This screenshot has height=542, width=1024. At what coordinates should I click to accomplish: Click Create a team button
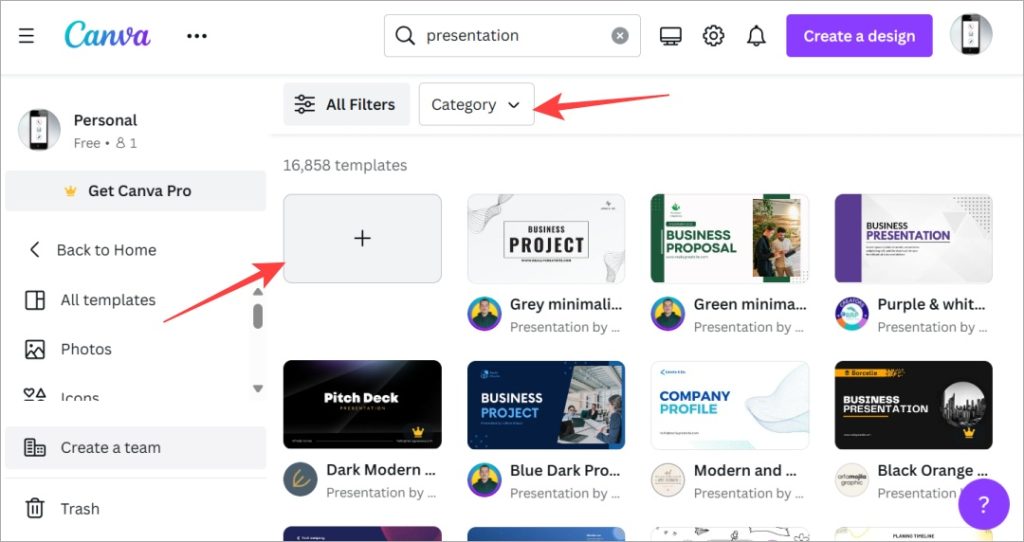pos(135,447)
